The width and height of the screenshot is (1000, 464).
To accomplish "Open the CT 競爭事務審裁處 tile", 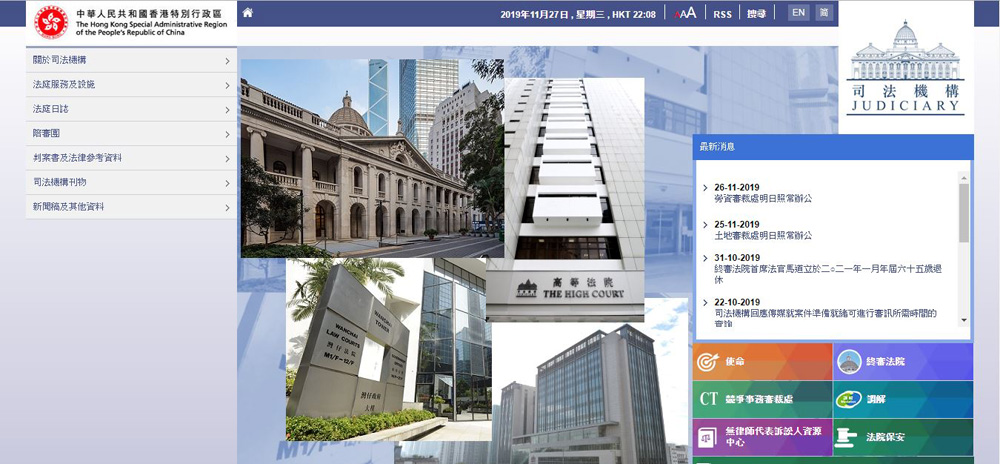I will tap(762, 400).
